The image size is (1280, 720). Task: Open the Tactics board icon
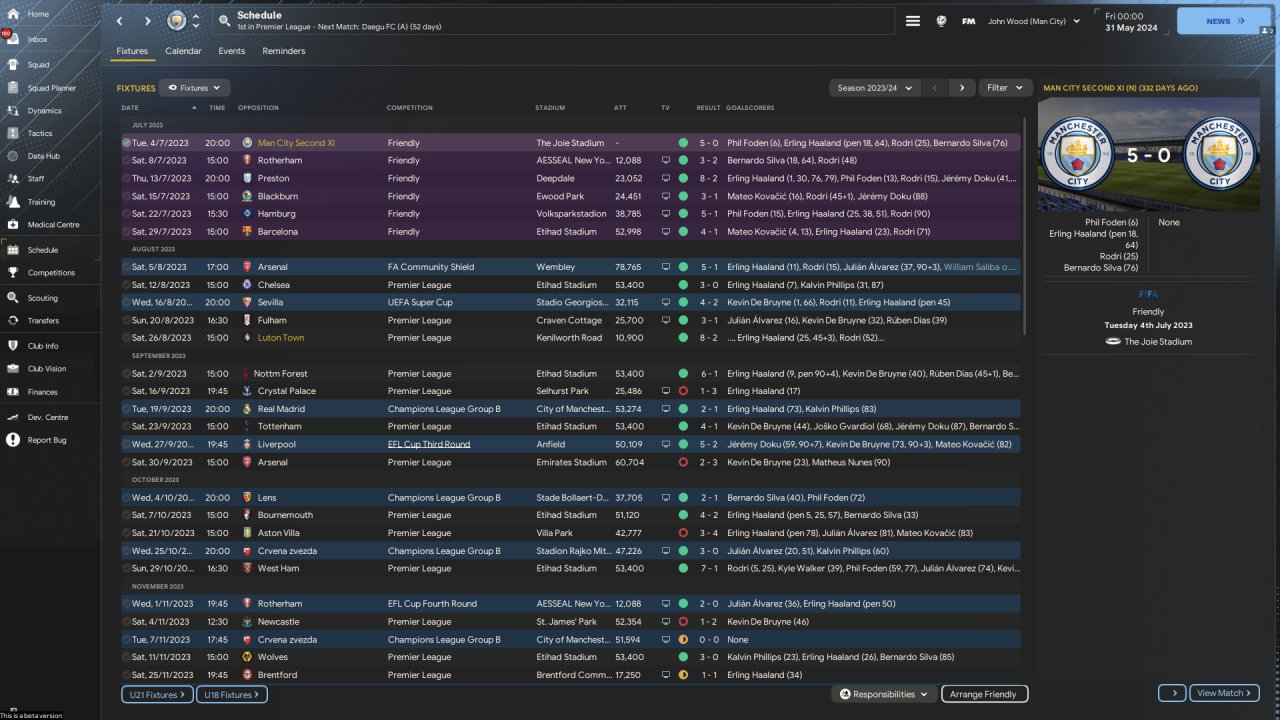click(13, 133)
